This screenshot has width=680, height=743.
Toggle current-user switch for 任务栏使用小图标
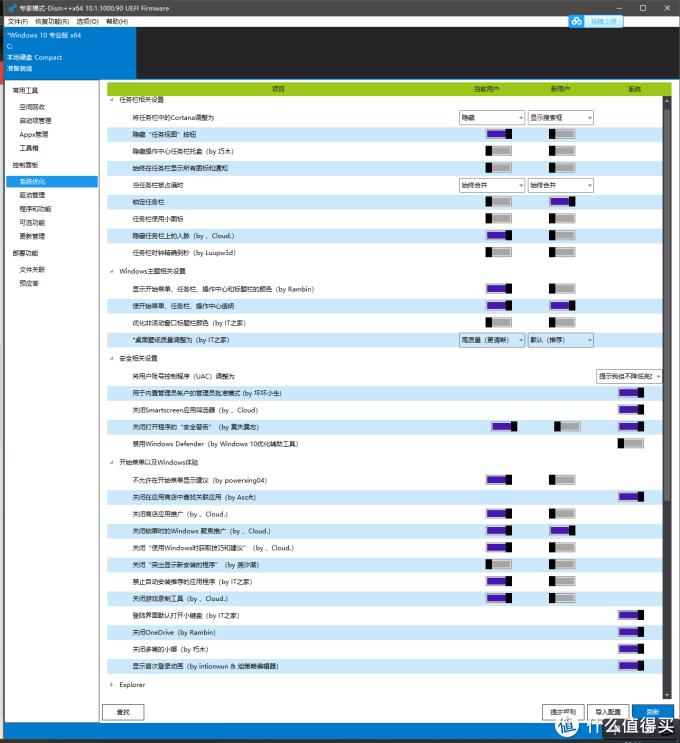499,218
